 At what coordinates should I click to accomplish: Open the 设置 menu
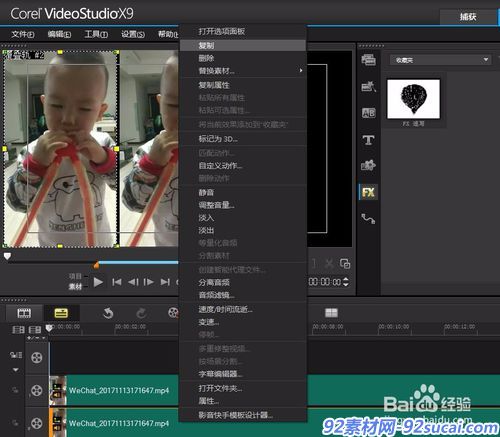[133, 34]
